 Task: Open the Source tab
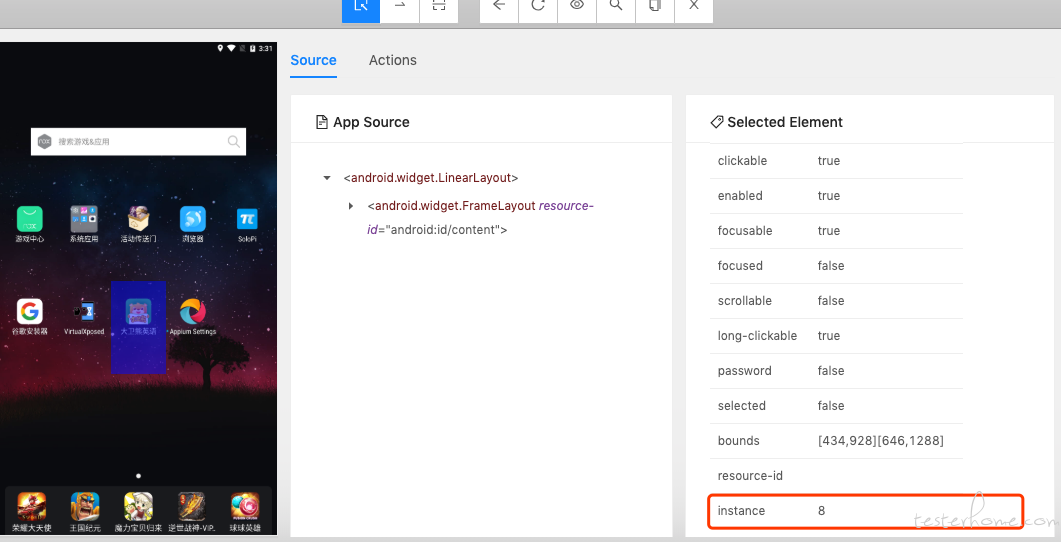(x=313, y=60)
